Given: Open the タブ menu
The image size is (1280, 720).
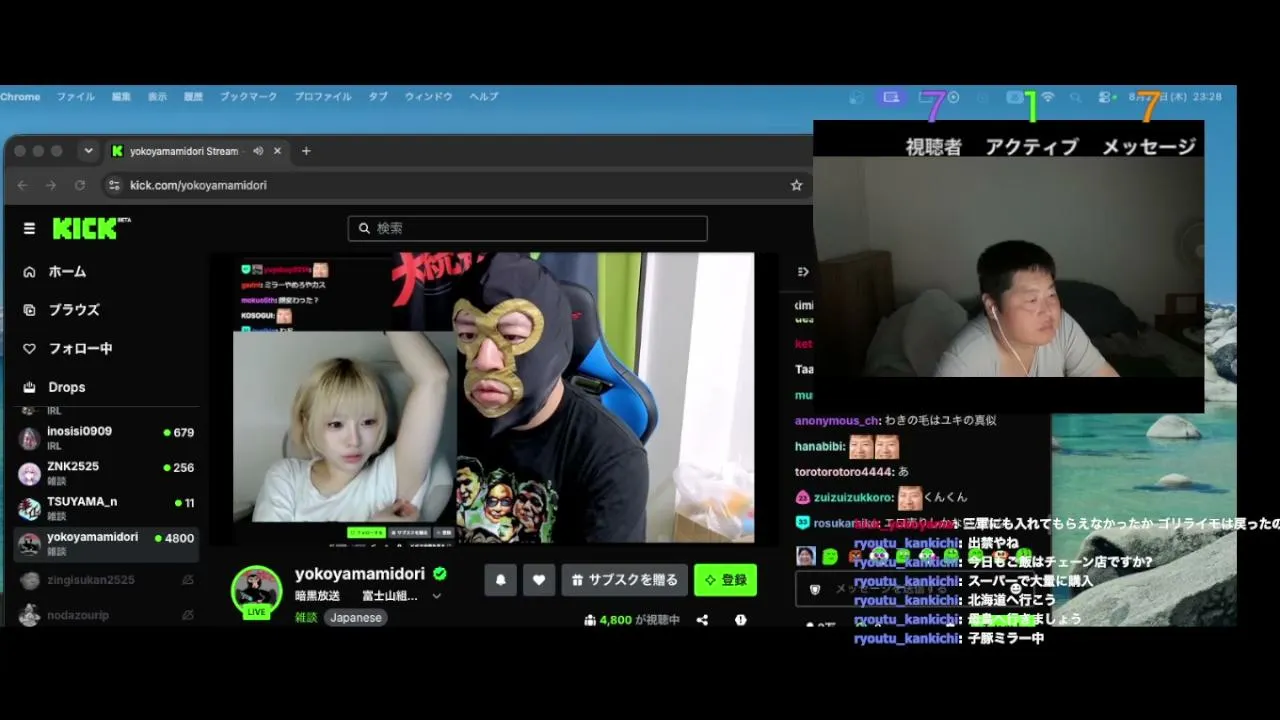Looking at the screenshot, I should pos(378,97).
